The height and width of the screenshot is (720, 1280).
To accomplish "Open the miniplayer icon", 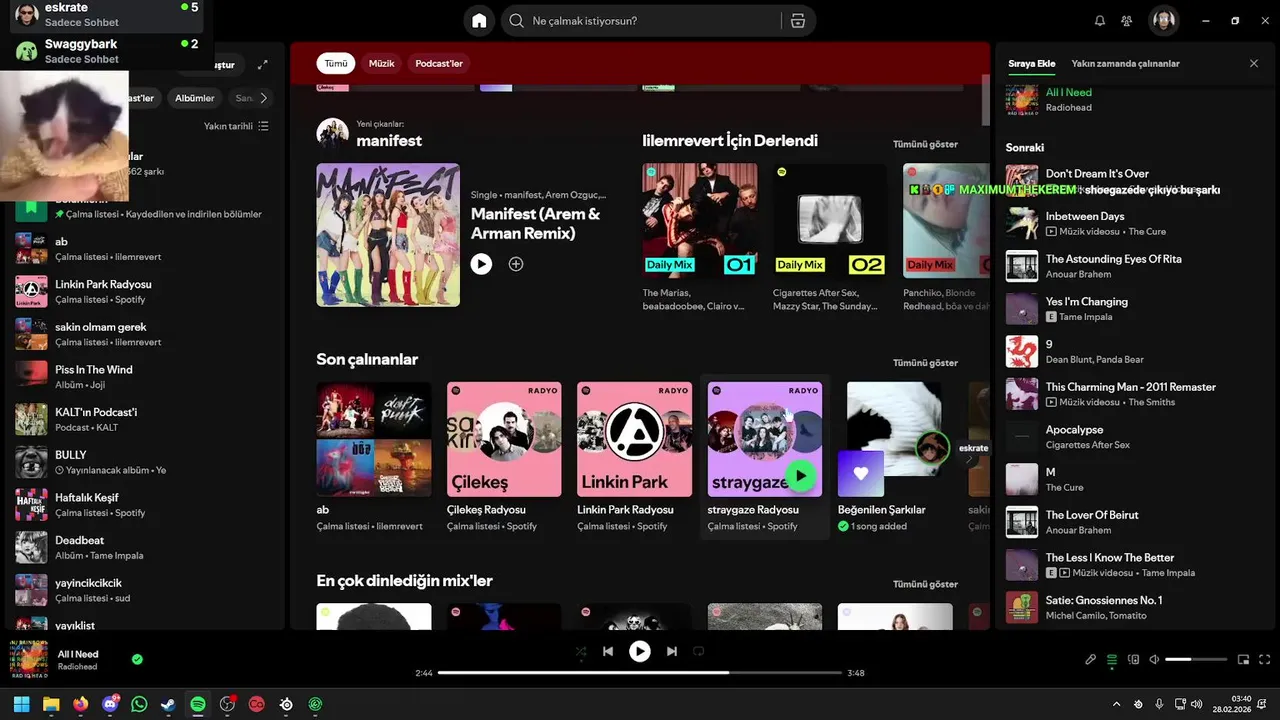I will click(1244, 659).
